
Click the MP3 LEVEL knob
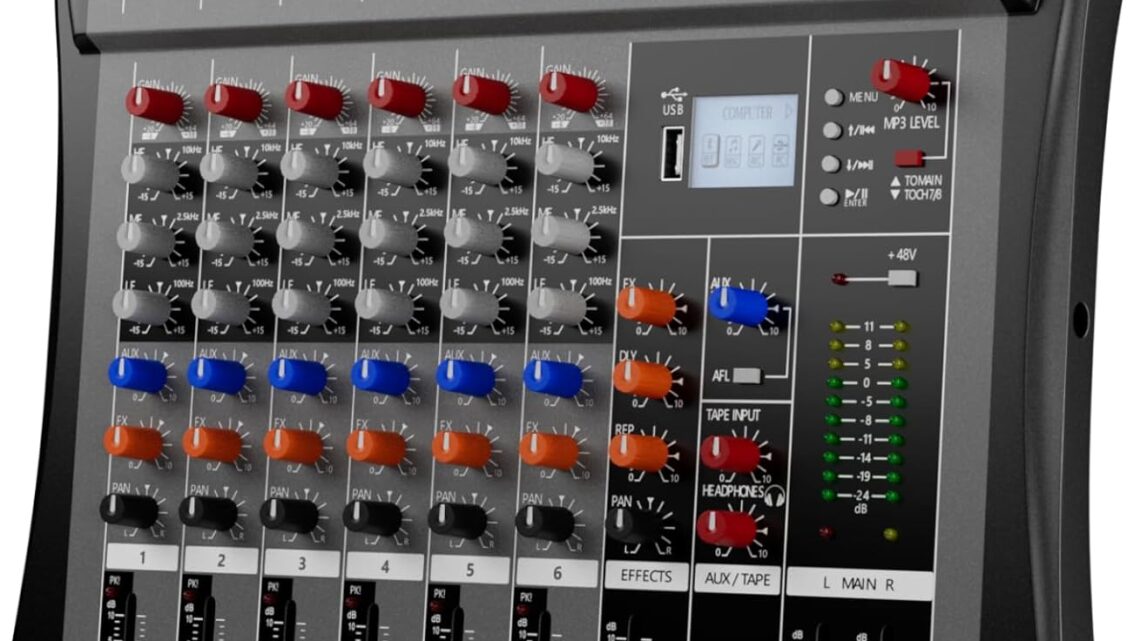tap(902, 79)
